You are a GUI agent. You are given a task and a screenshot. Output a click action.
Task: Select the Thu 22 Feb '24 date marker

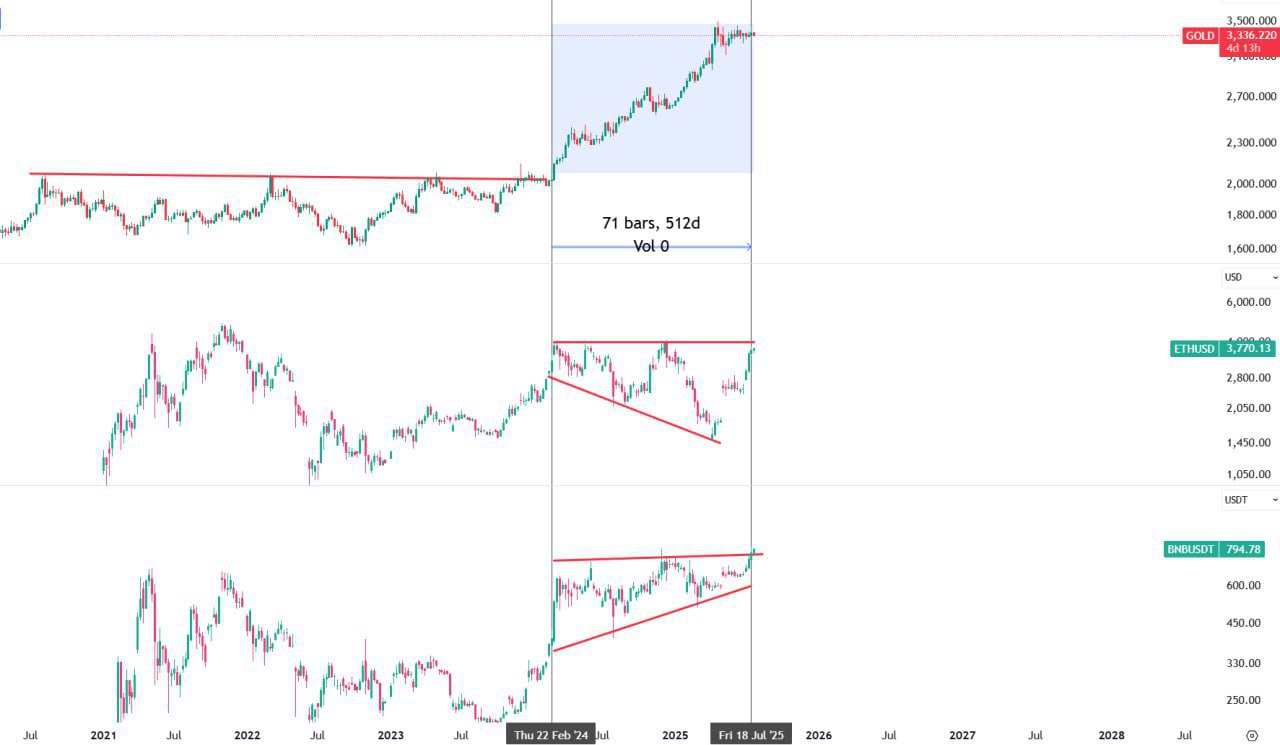pos(551,735)
